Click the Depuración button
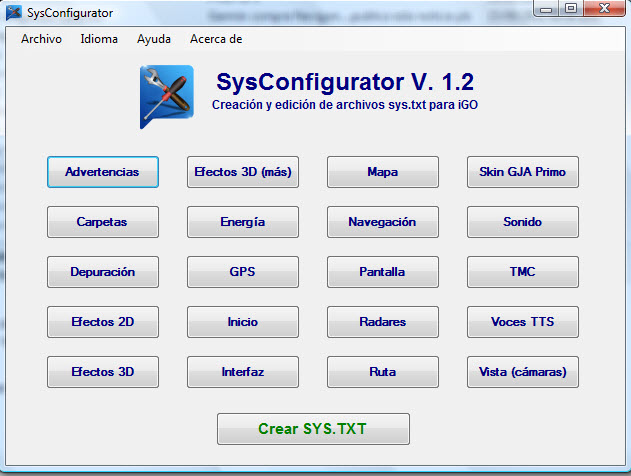Image resolution: width=631 pixels, height=476 pixels. pos(103,272)
